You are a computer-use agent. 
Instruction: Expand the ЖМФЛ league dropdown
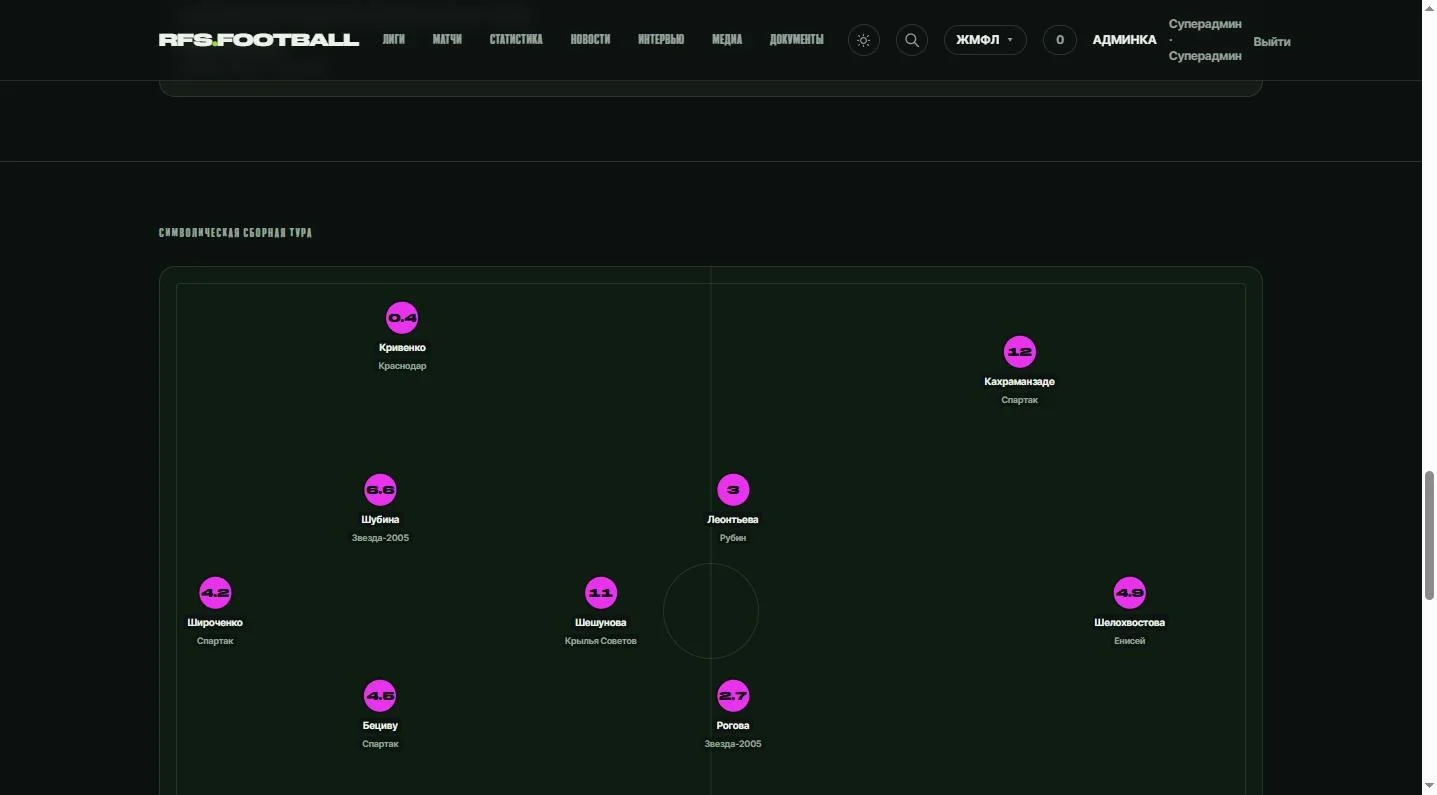click(x=985, y=40)
